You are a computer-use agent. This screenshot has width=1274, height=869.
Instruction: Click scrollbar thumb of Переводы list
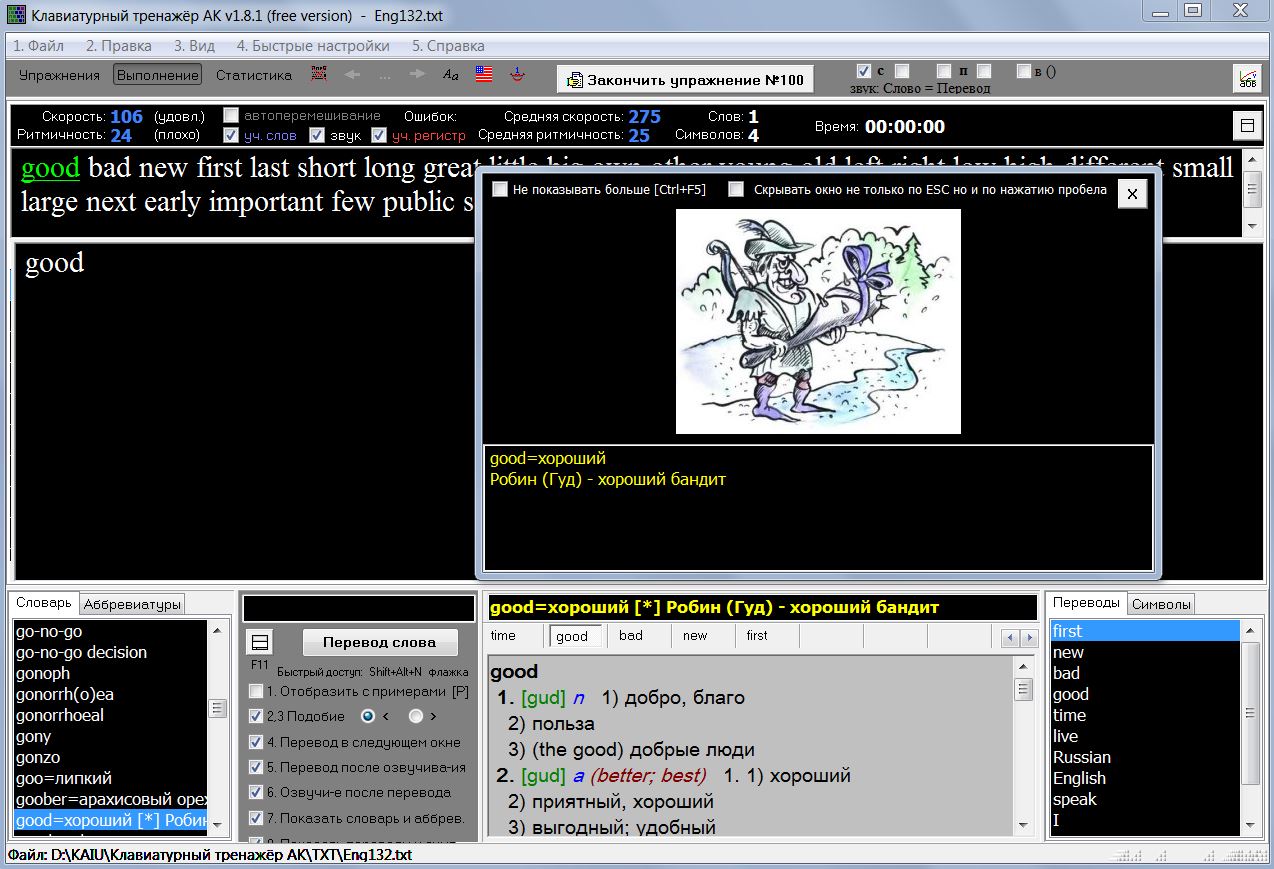point(1250,713)
